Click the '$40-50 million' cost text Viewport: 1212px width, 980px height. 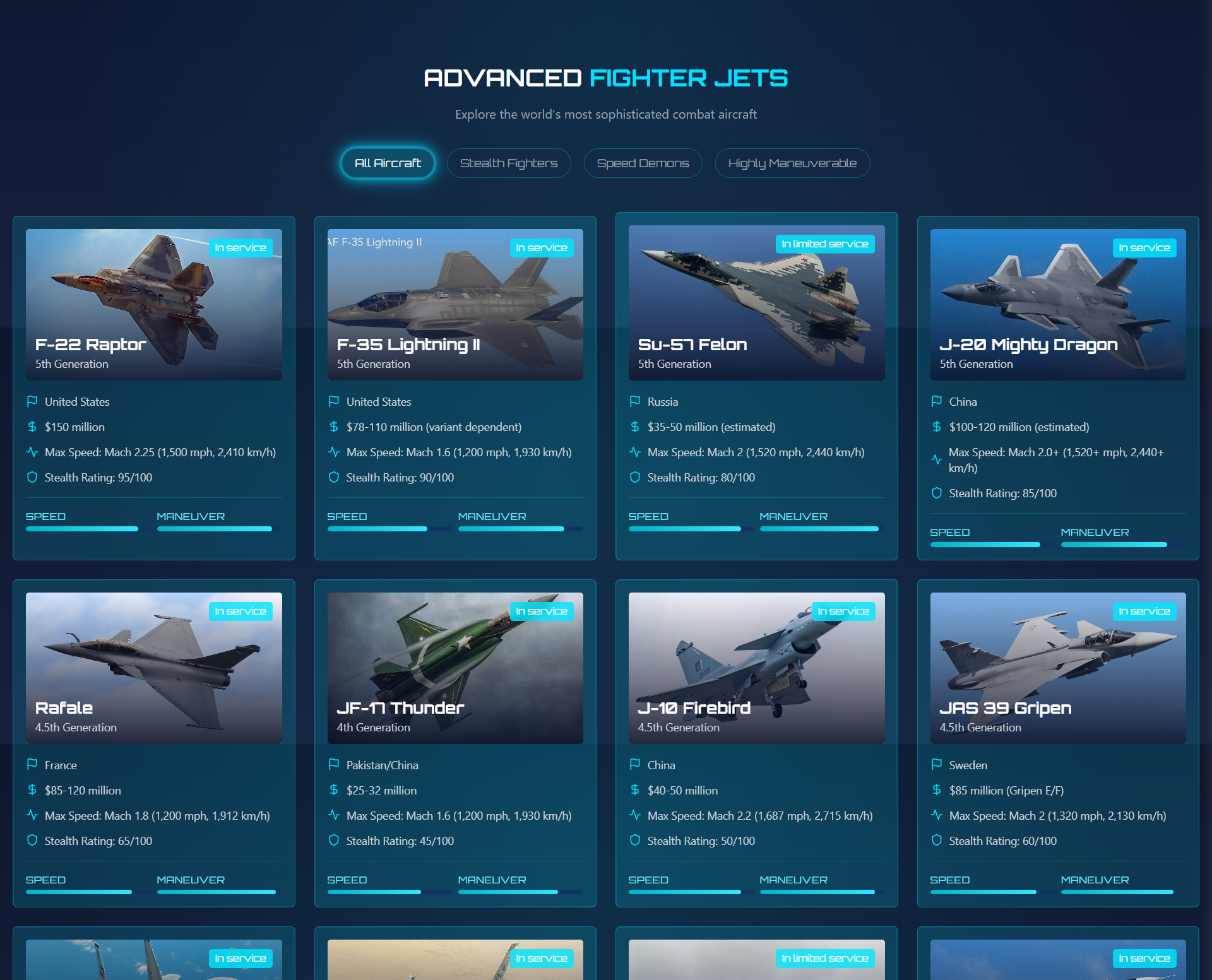tap(682, 791)
